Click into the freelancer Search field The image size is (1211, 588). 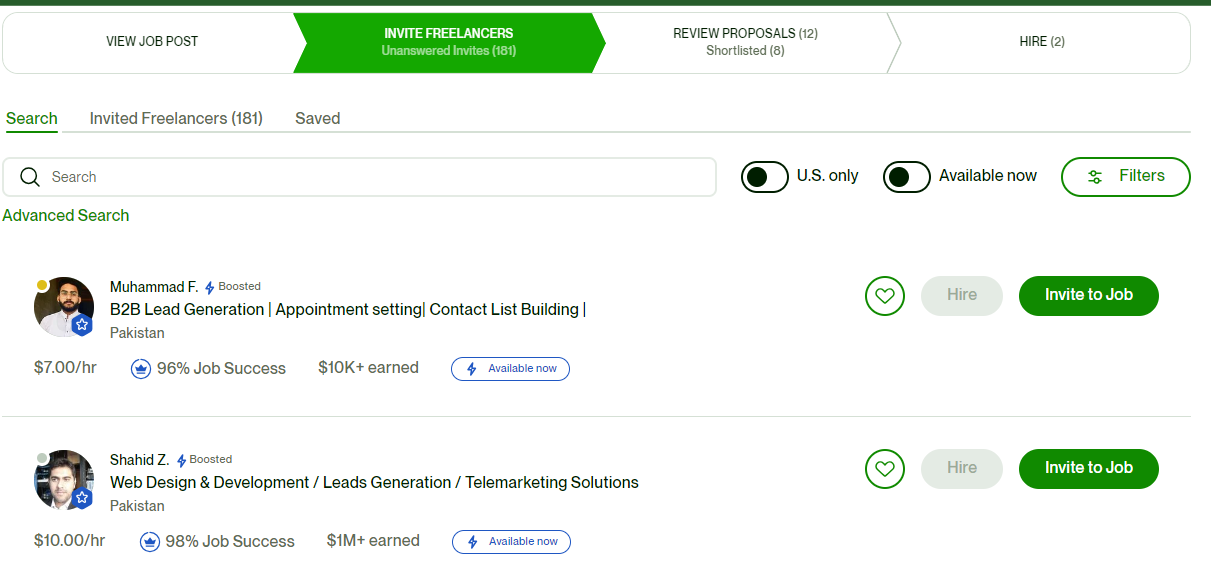pos(360,177)
